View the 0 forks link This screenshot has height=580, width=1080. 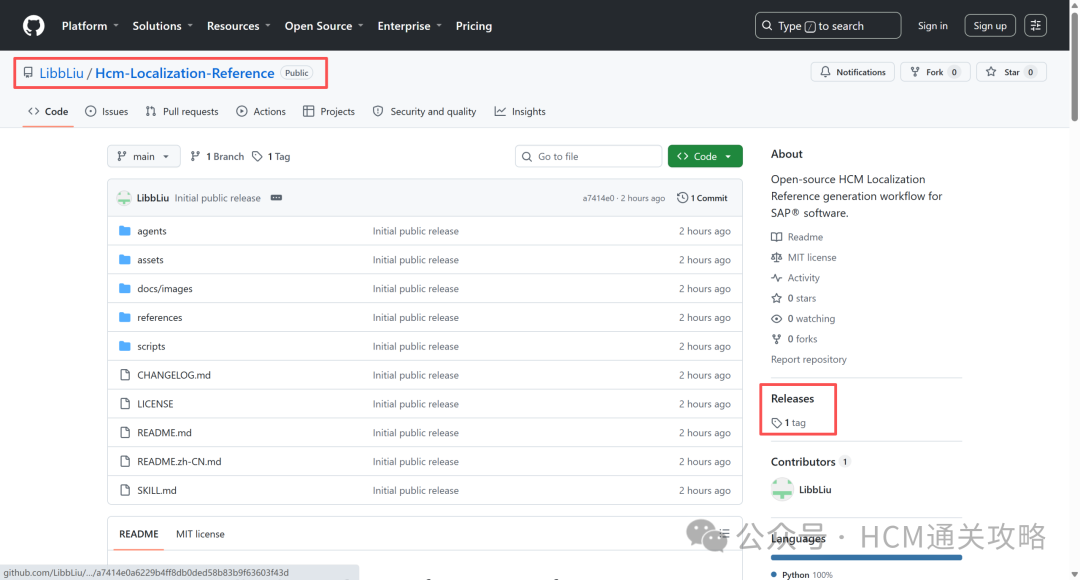click(794, 340)
